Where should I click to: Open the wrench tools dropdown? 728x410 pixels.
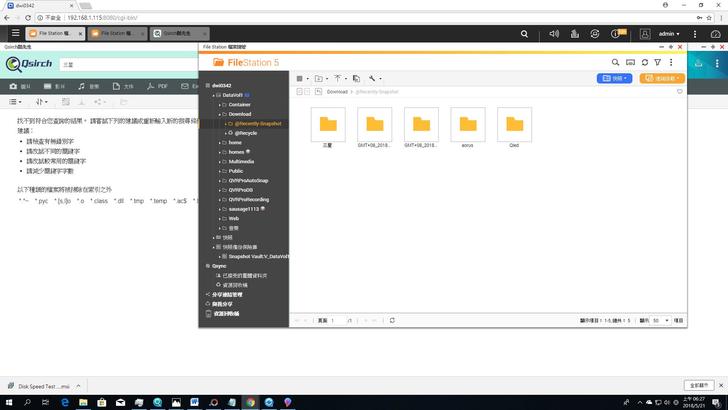pyautogui.click(x=374, y=78)
